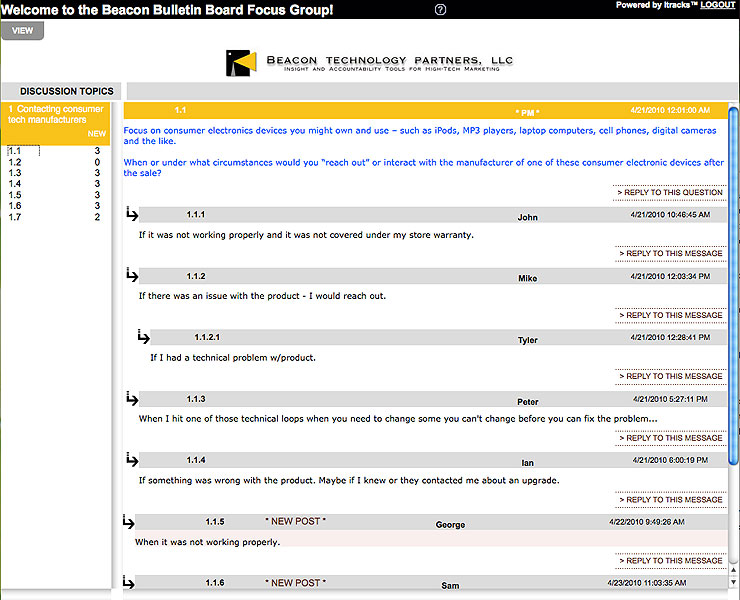Click Ian's name on post 1.1.4
The width and height of the screenshot is (740, 600).
pos(528,463)
